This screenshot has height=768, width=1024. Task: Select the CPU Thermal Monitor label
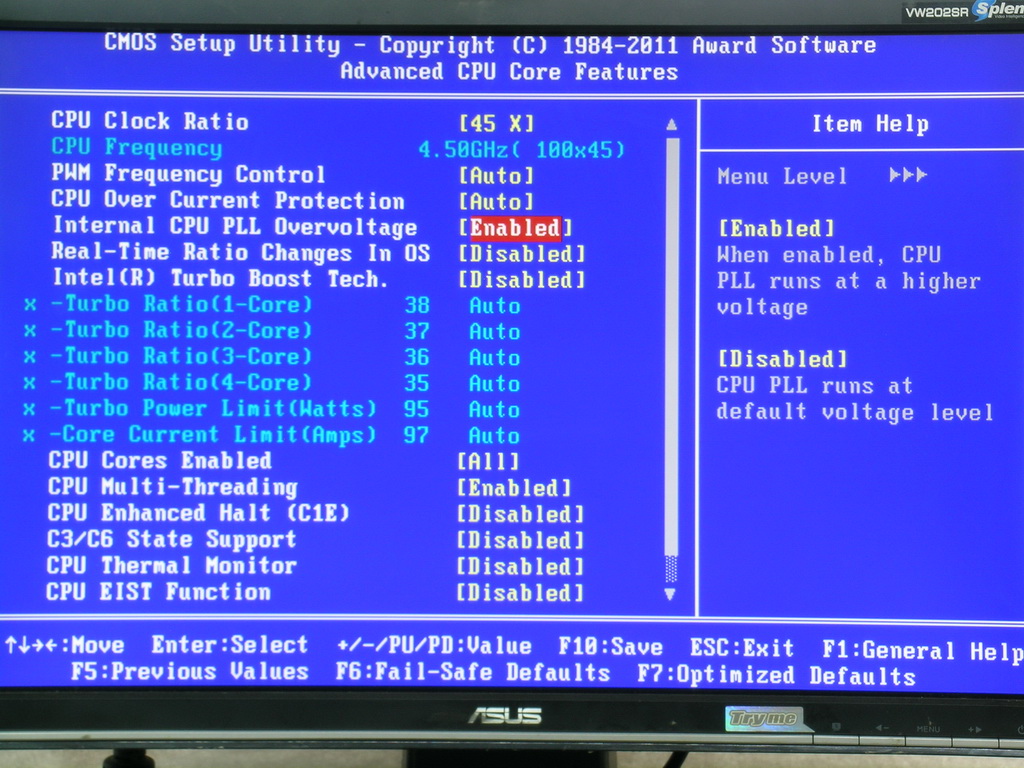coord(172,565)
